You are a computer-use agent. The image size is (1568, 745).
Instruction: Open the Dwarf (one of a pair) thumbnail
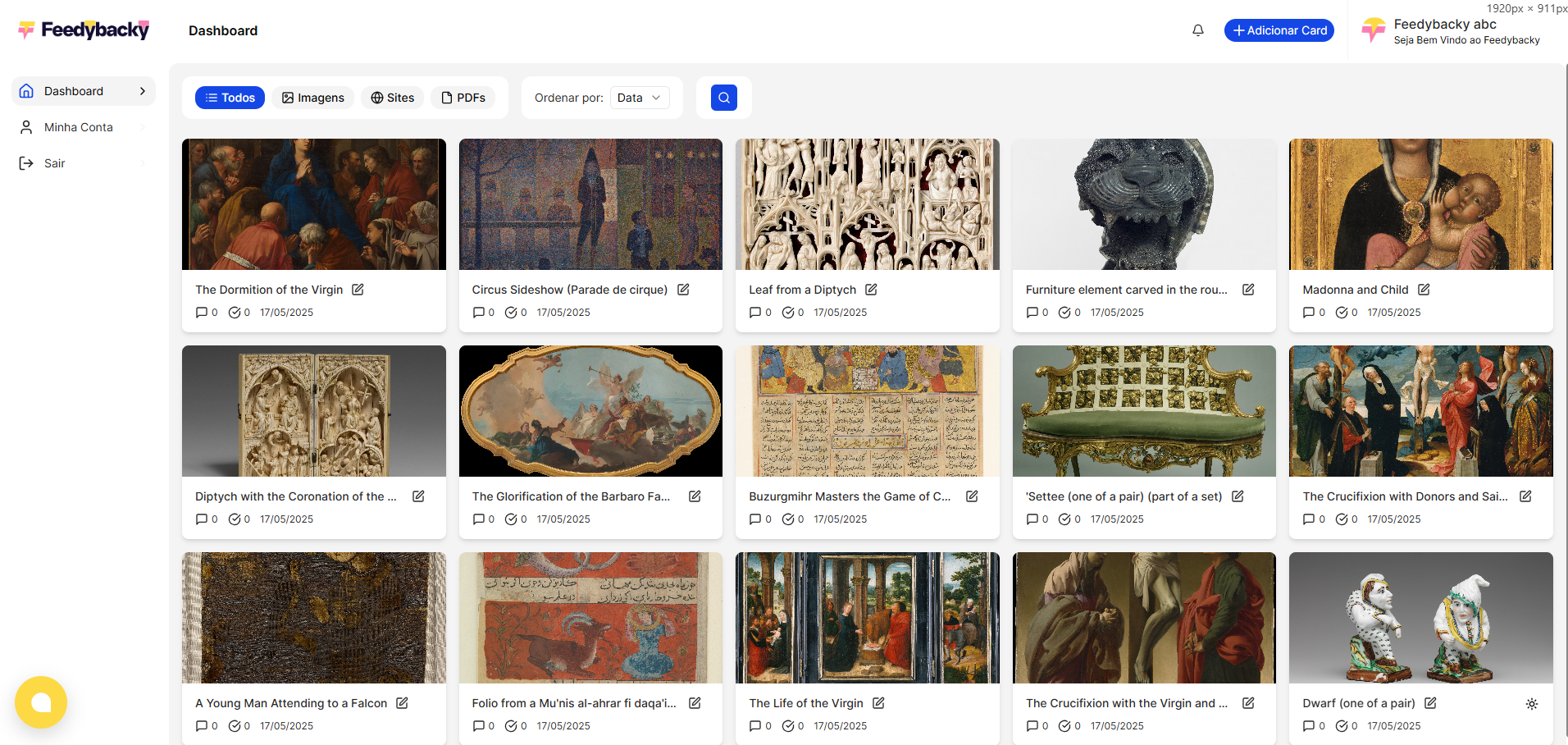click(1420, 618)
